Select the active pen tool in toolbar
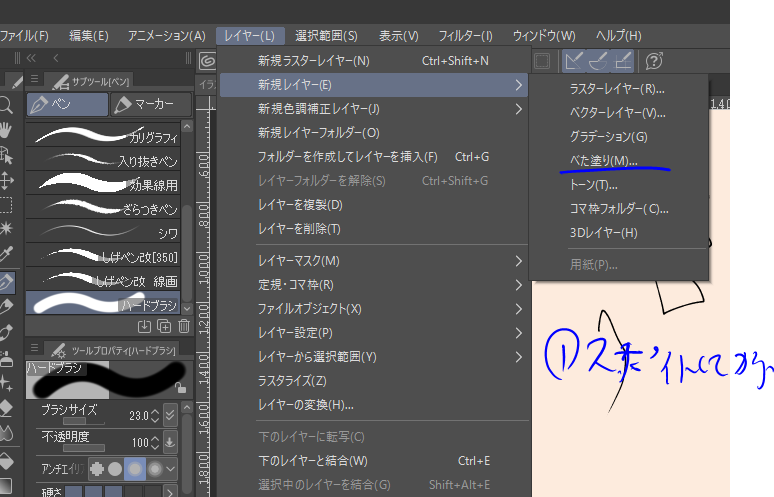 [x=7, y=282]
